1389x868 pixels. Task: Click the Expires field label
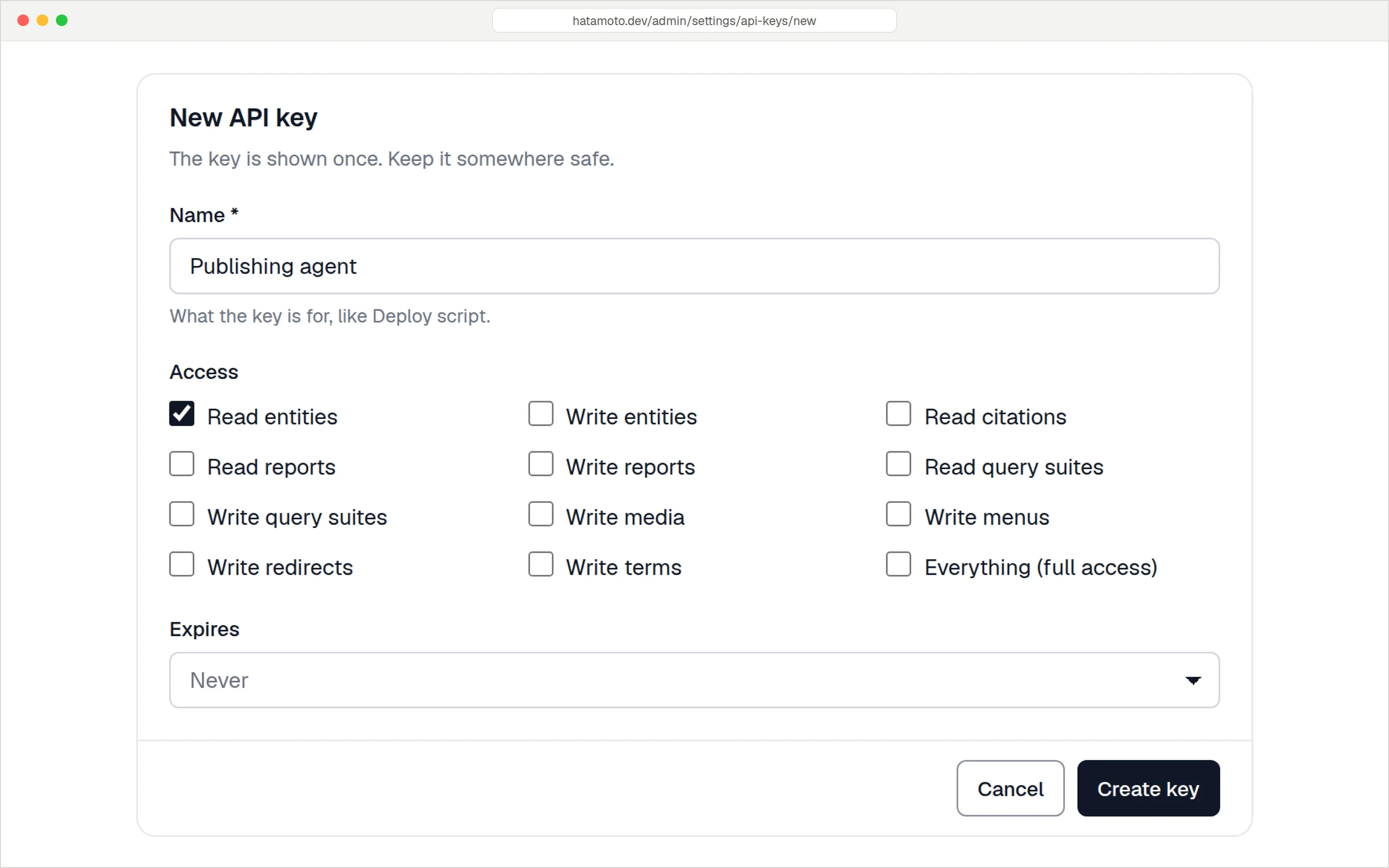[x=204, y=629]
